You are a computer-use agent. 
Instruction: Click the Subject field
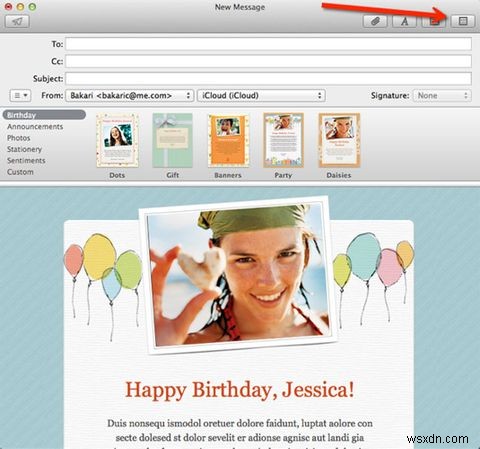tap(268, 79)
